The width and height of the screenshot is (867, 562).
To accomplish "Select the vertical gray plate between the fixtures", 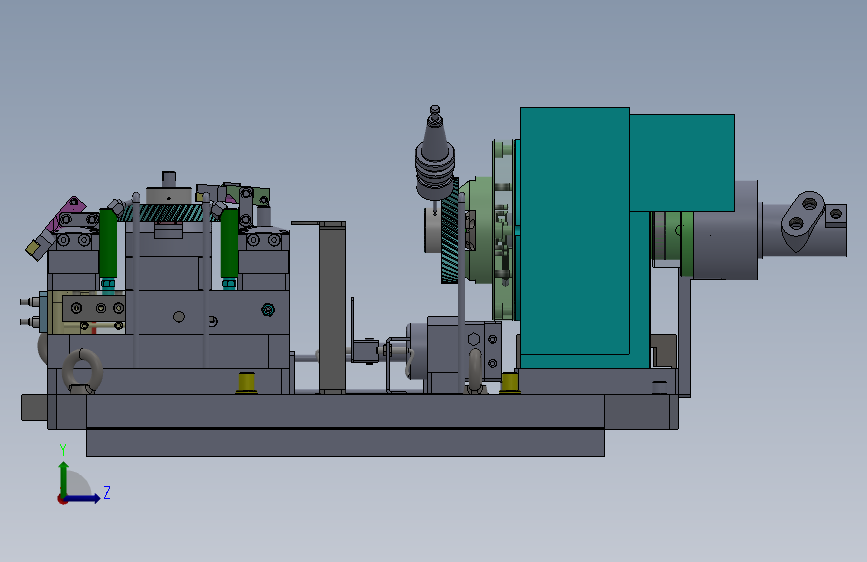I will (332, 308).
